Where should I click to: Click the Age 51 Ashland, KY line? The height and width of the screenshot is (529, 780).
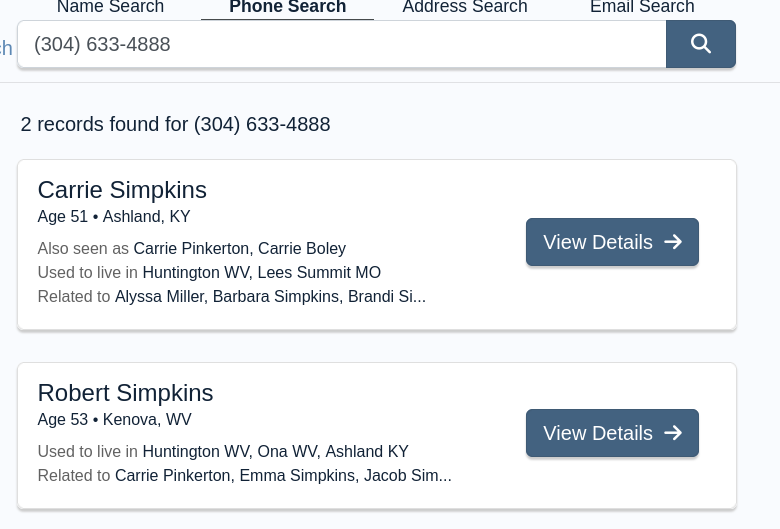click(x=113, y=217)
